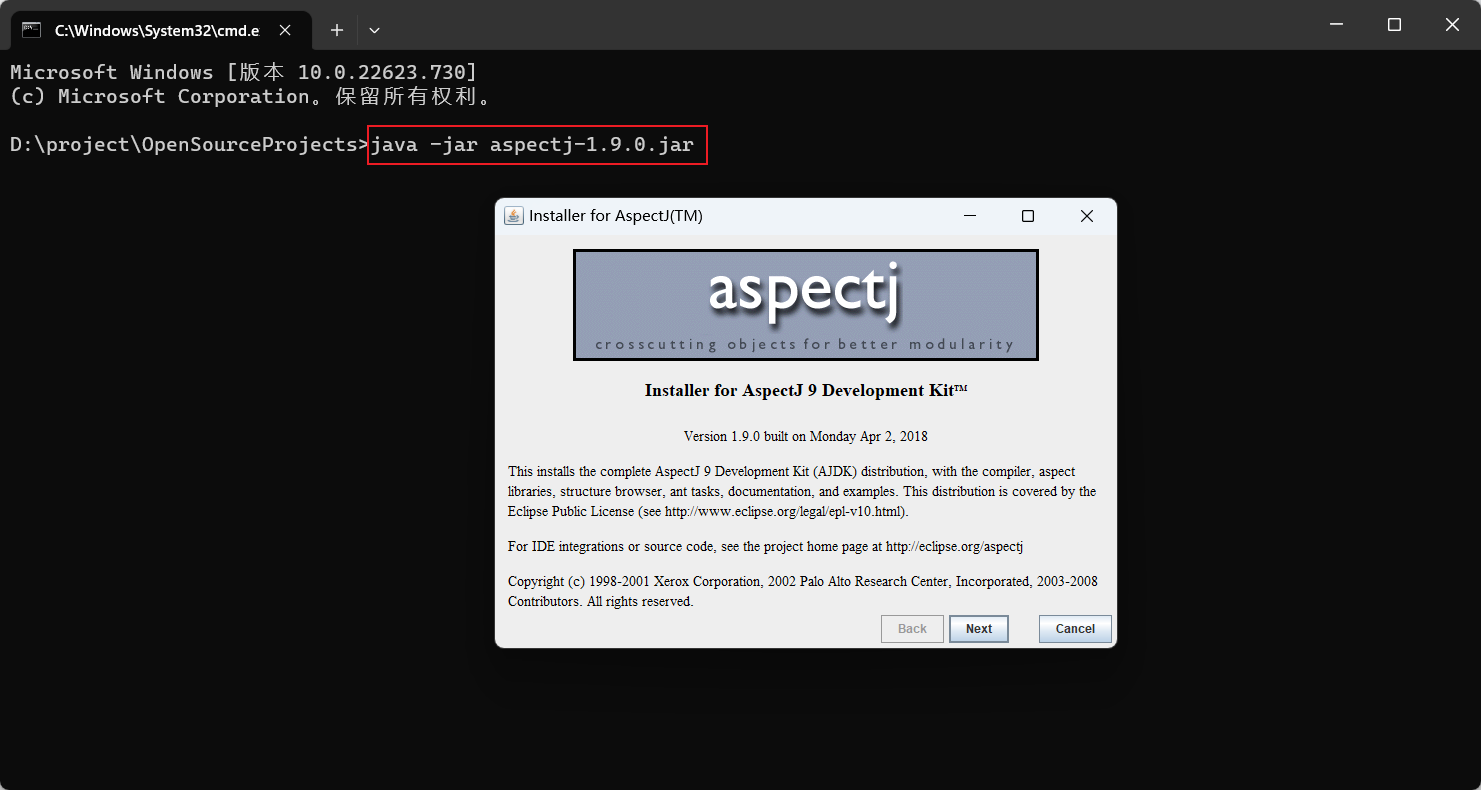Open a new terminal tab with the plus icon

[337, 30]
